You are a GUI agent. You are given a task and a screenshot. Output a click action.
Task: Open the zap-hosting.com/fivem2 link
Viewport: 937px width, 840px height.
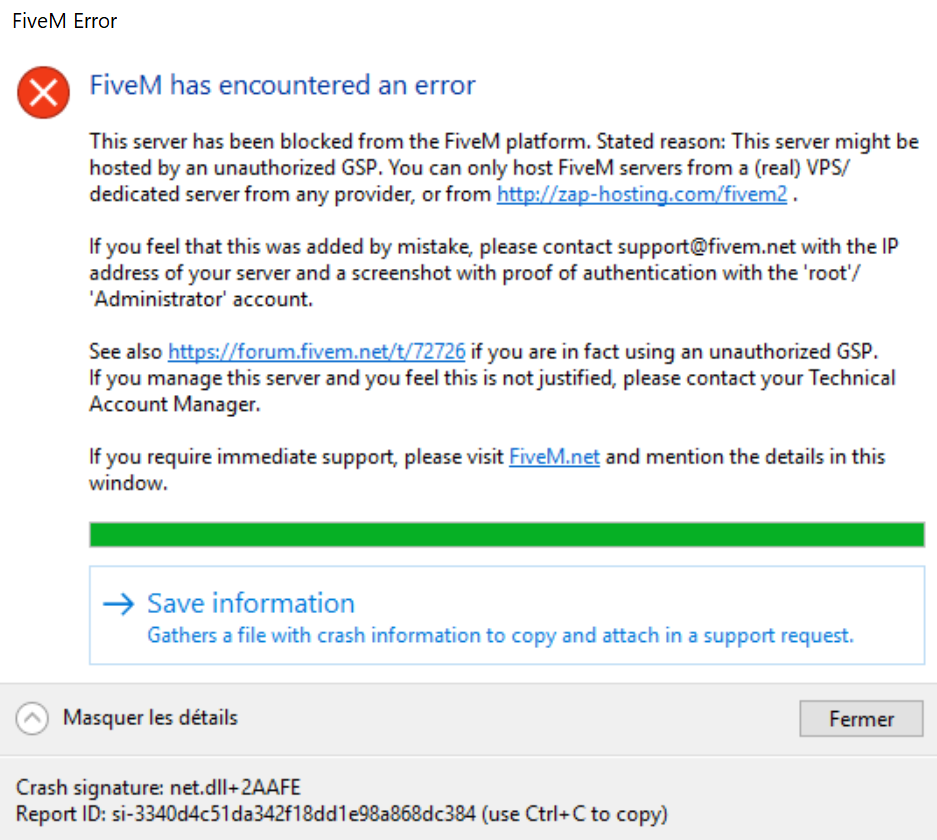642,194
